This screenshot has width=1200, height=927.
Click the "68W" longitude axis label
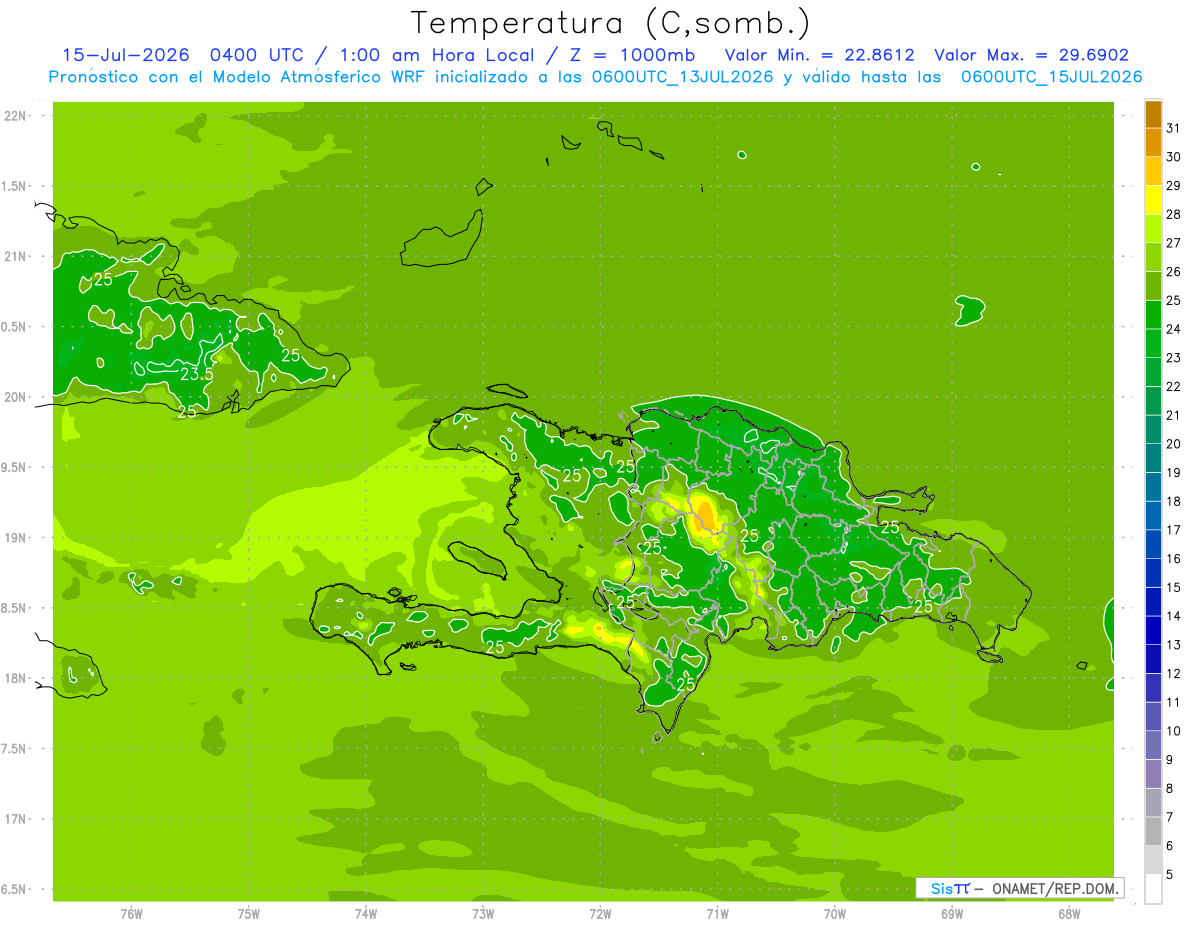[x=1069, y=914]
